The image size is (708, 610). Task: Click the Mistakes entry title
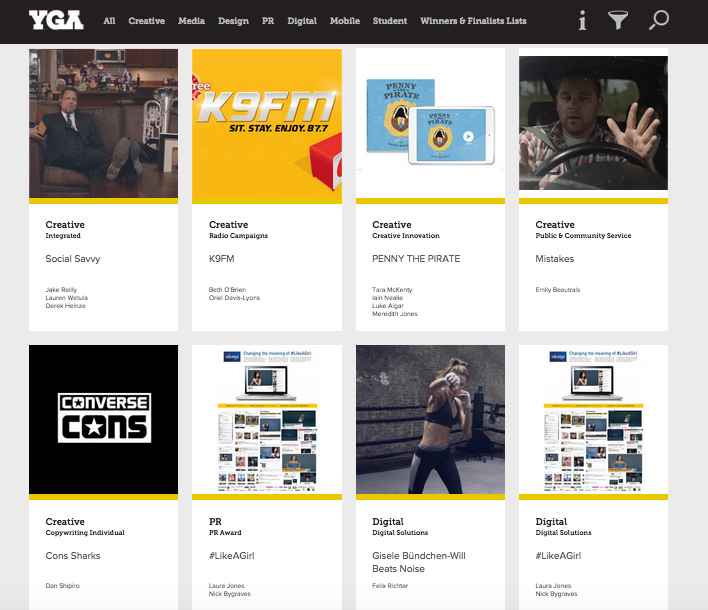pyautogui.click(x=554, y=259)
